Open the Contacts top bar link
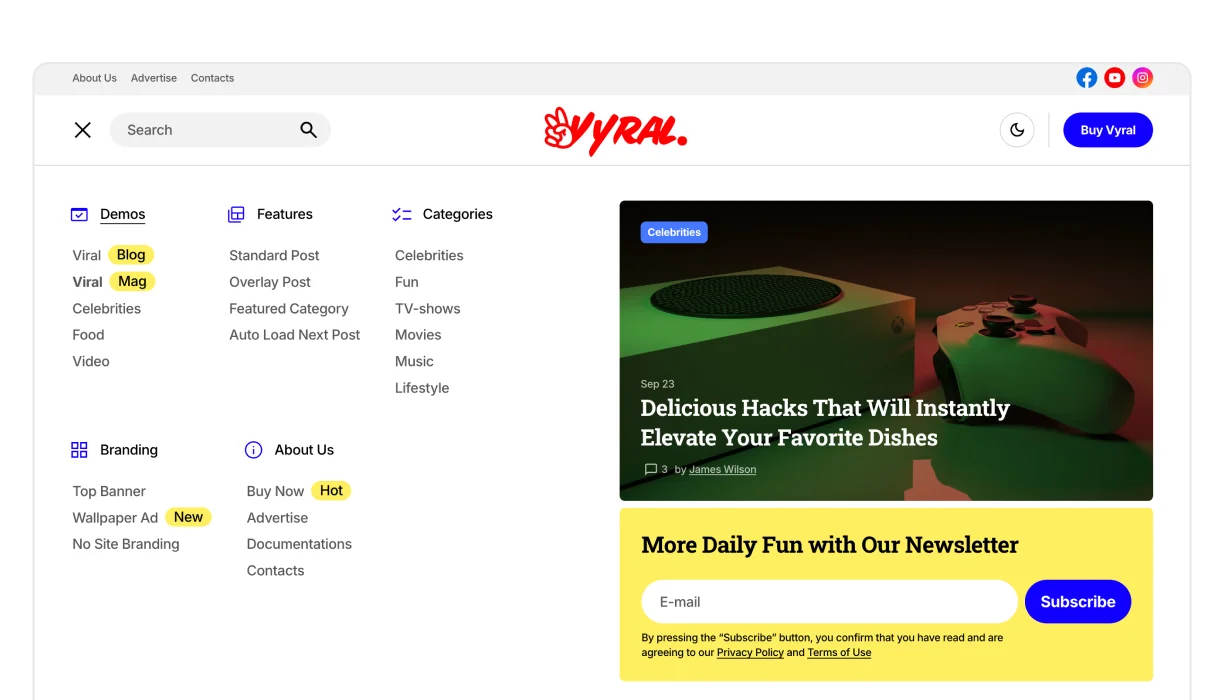This screenshot has height=700, width=1224. coord(212,78)
